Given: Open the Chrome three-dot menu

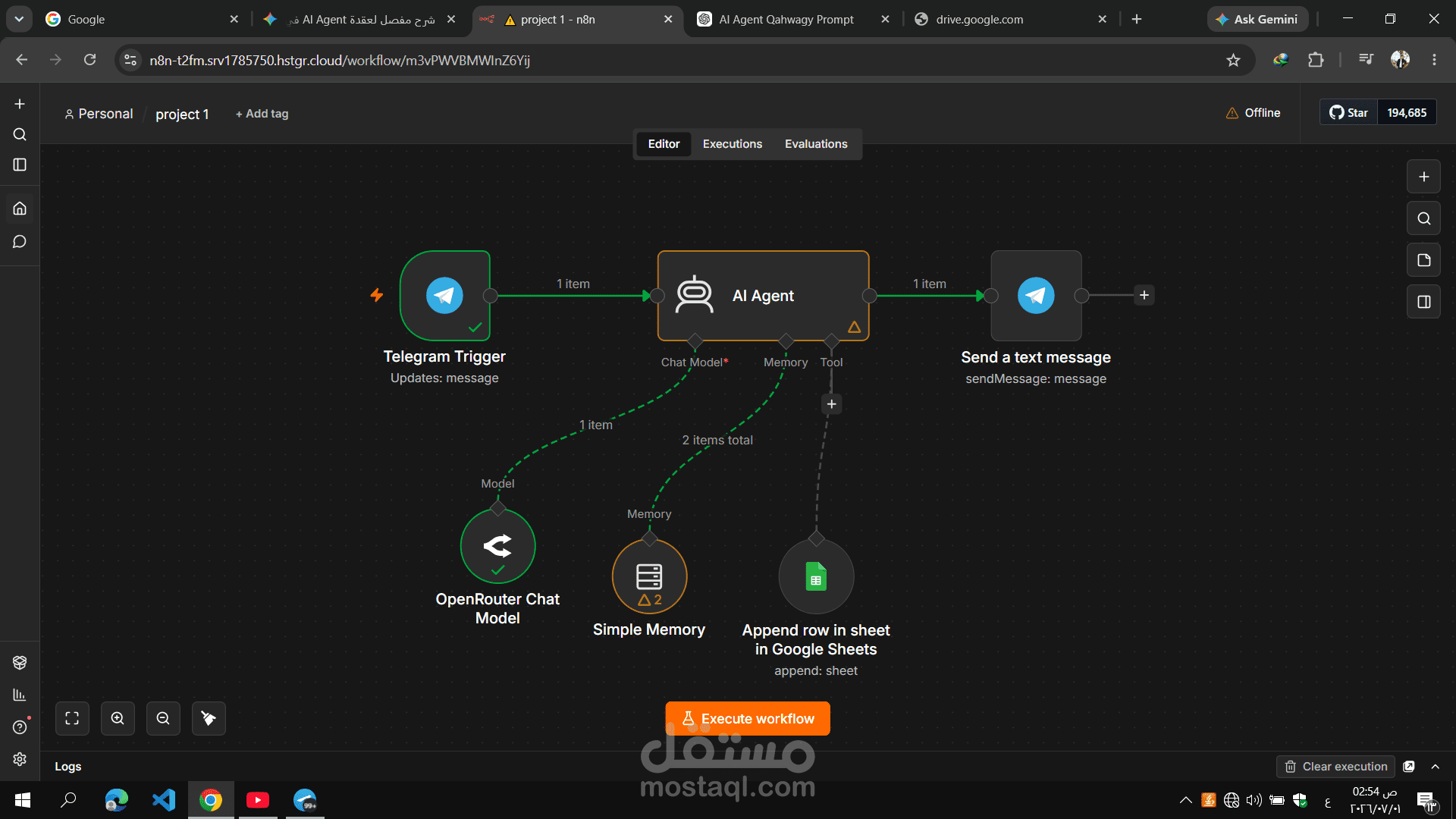Looking at the screenshot, I should click(x=1434, y=60).
